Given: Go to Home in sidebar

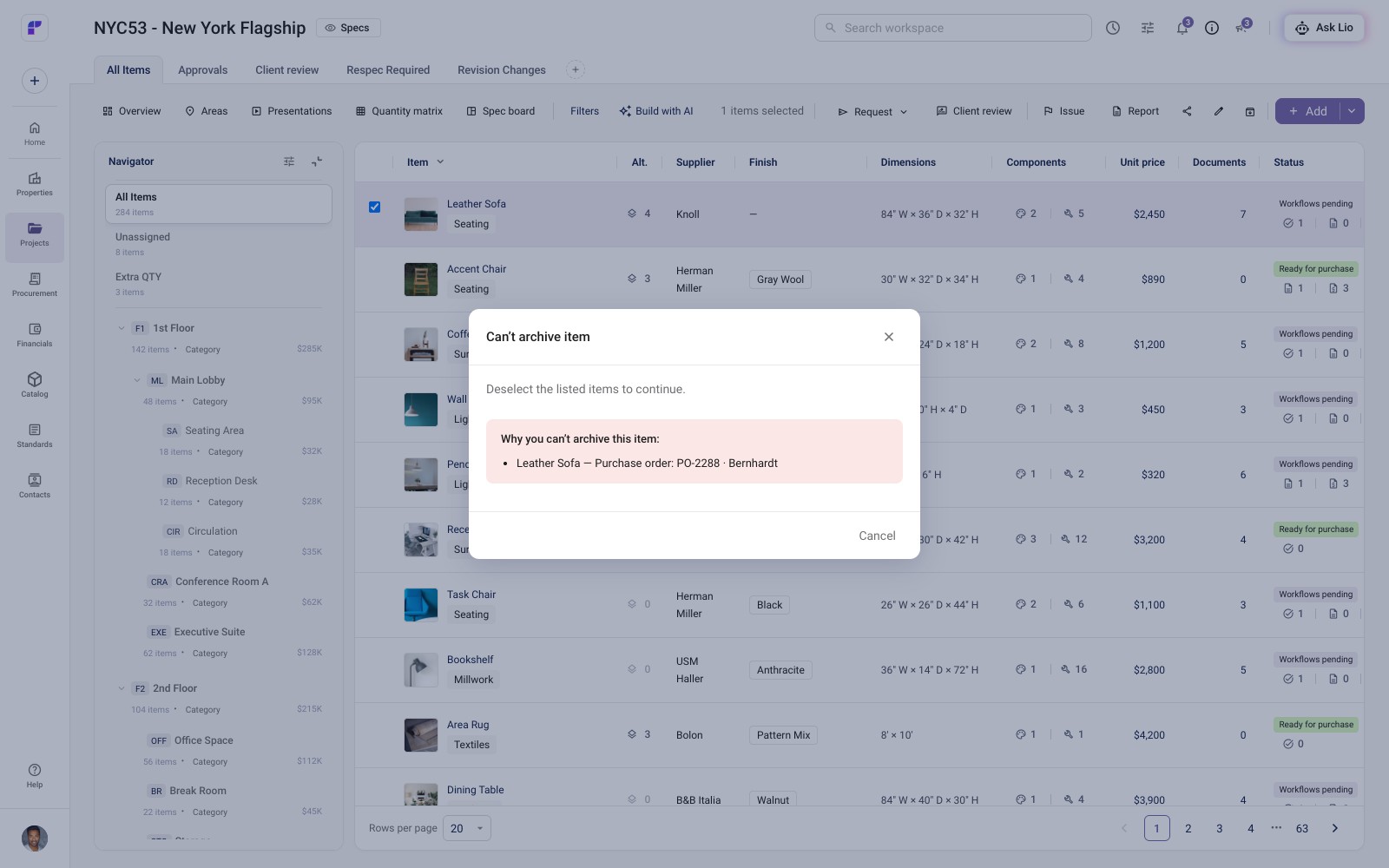Looking at the screenshot, I should pyautogui.click(x=35, y=134).
